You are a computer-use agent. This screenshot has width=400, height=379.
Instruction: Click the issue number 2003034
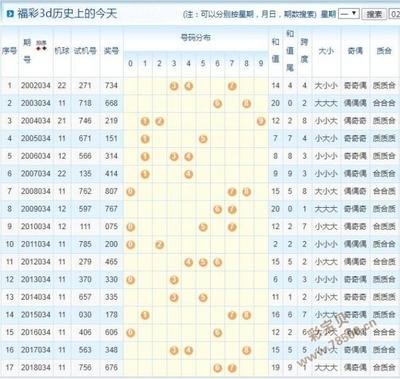(x=36, y=103)
